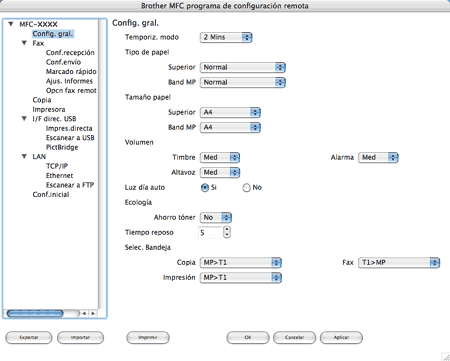450x361 pixels.
Task: Click the Imprimir button
Action: [148, 337]
